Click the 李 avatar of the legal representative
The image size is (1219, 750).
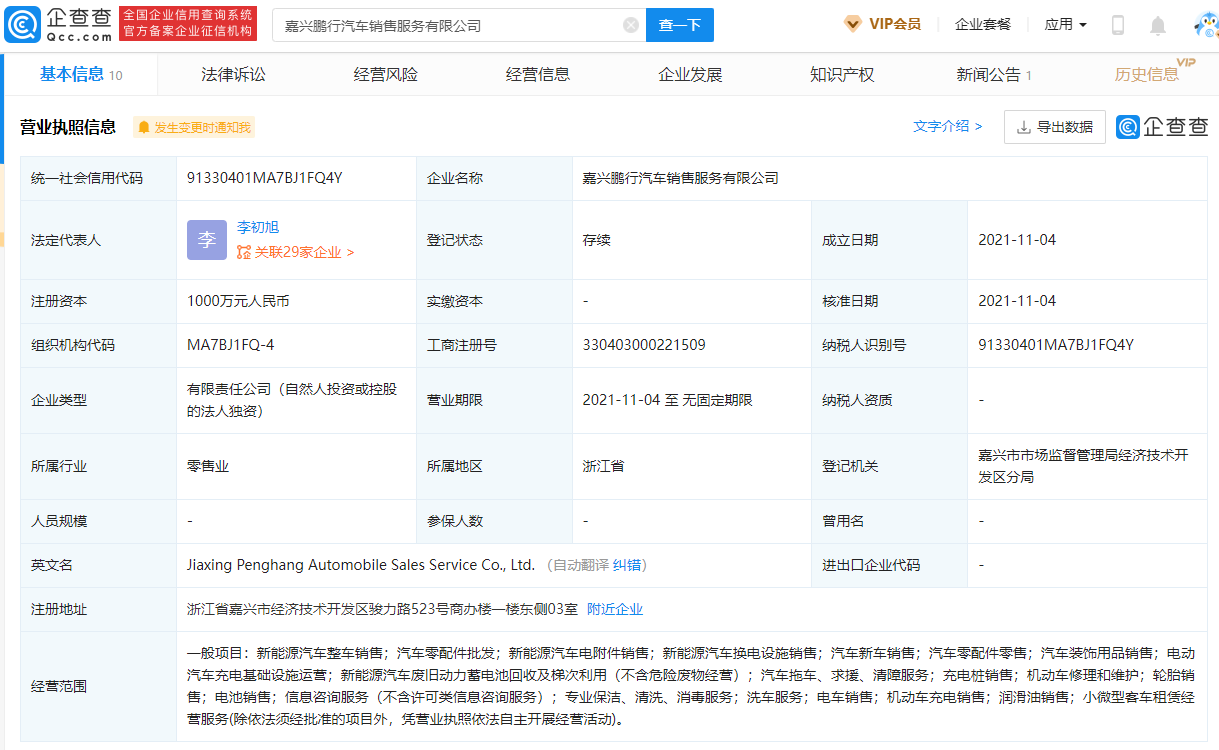pyautogui.click(x=207, y=240)
